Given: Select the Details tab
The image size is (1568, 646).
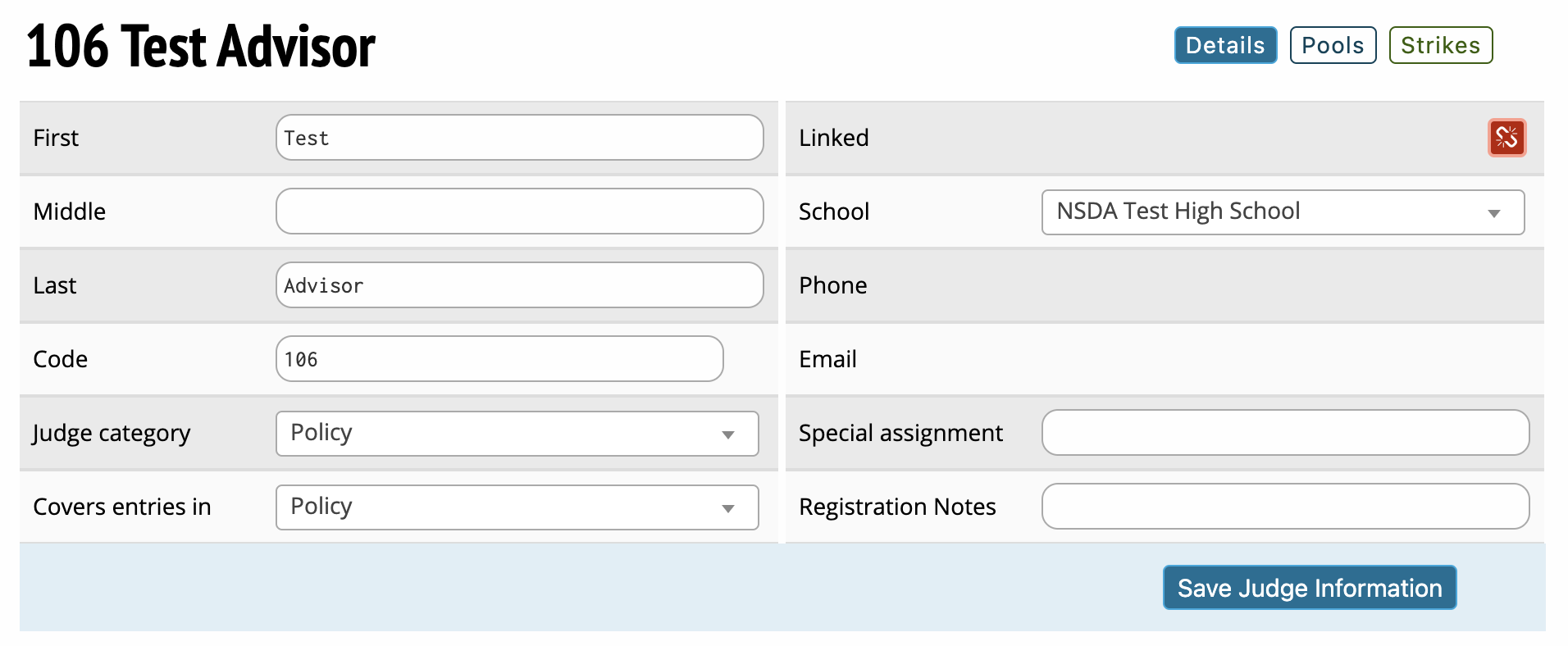Looking at the screenshot, I should (1225, 45).
